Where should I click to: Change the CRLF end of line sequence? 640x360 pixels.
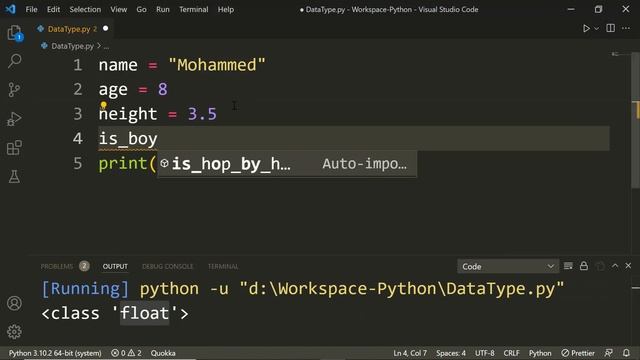coord(511,353)
